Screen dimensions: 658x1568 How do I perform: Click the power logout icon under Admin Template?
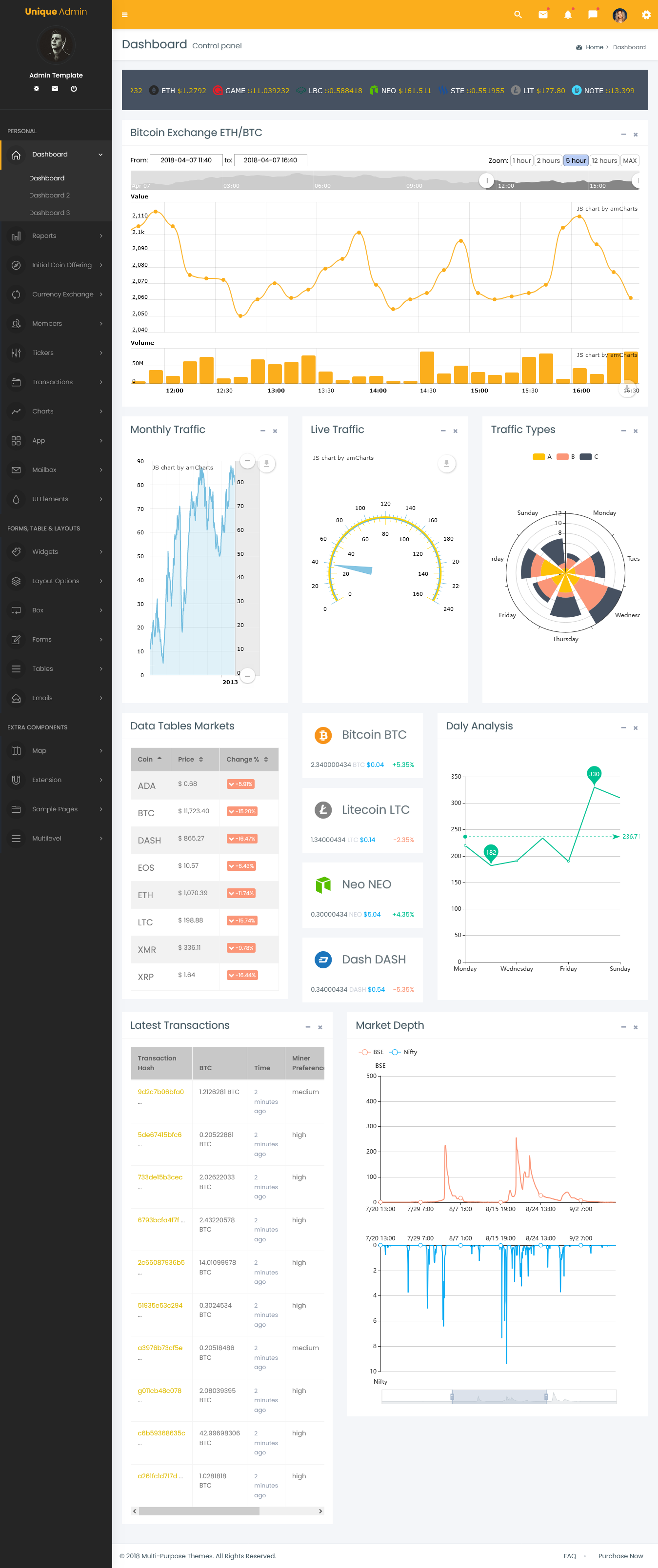tap(74, 89)
